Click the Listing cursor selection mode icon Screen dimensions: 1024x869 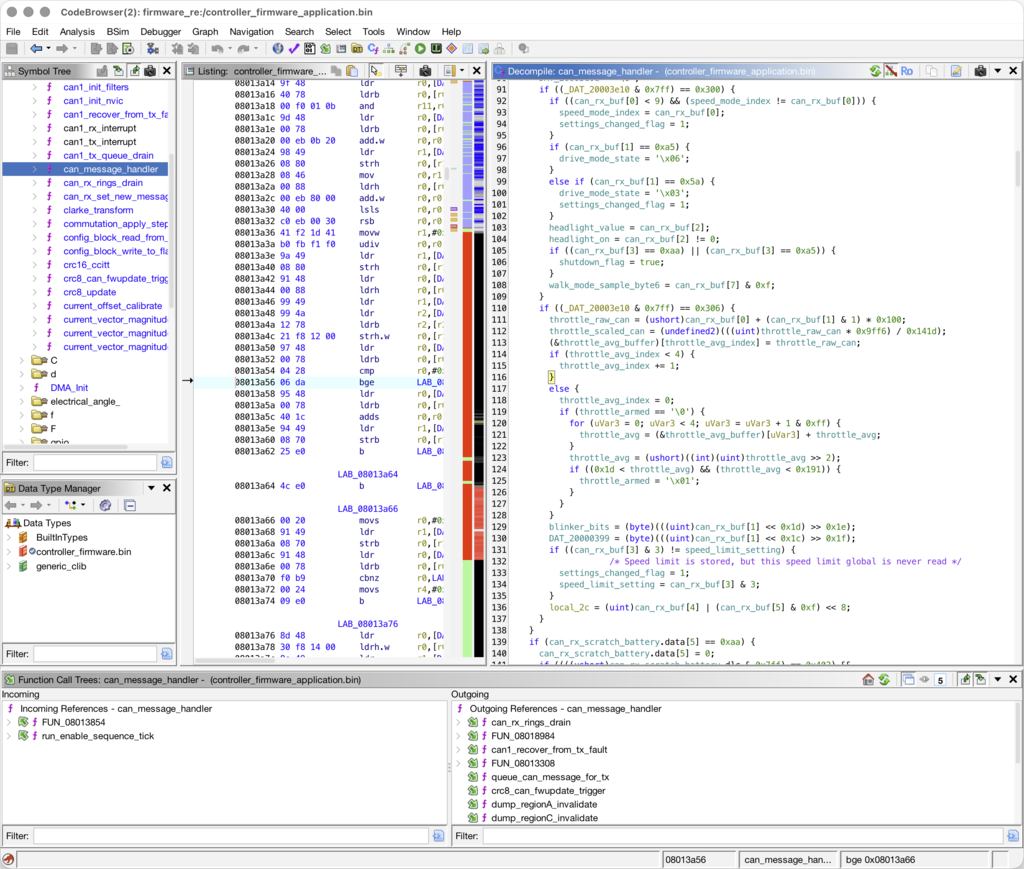[x=375, y=71]
